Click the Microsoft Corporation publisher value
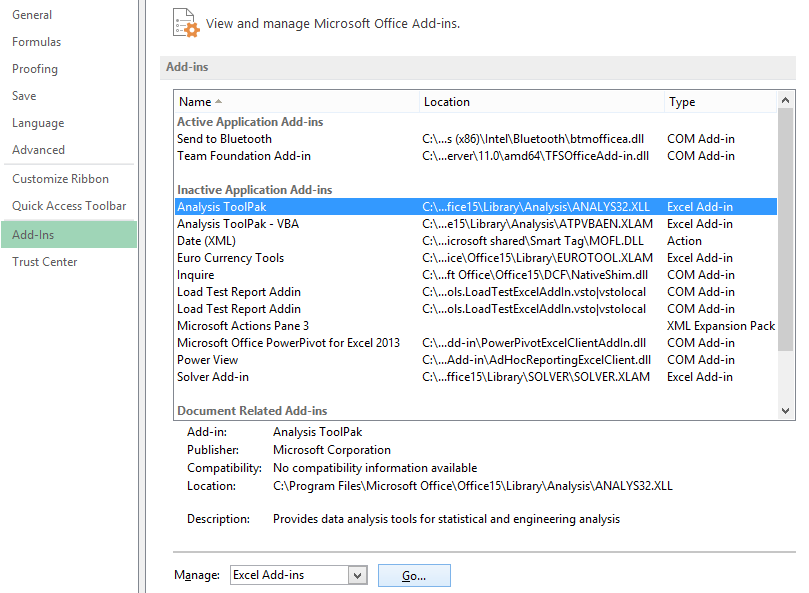Viewport: 809px width, 593px height. (x=332, y=450)
